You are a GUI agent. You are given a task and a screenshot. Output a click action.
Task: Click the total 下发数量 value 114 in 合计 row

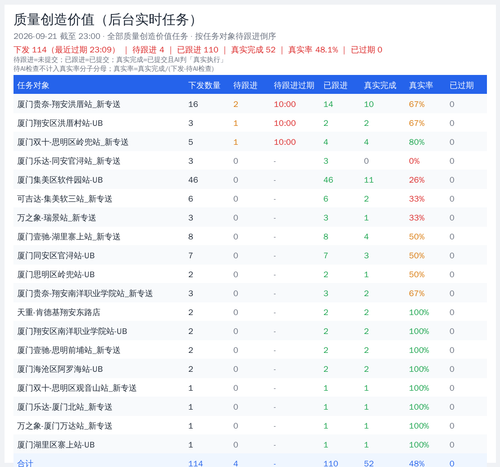(x=195, y=464)
